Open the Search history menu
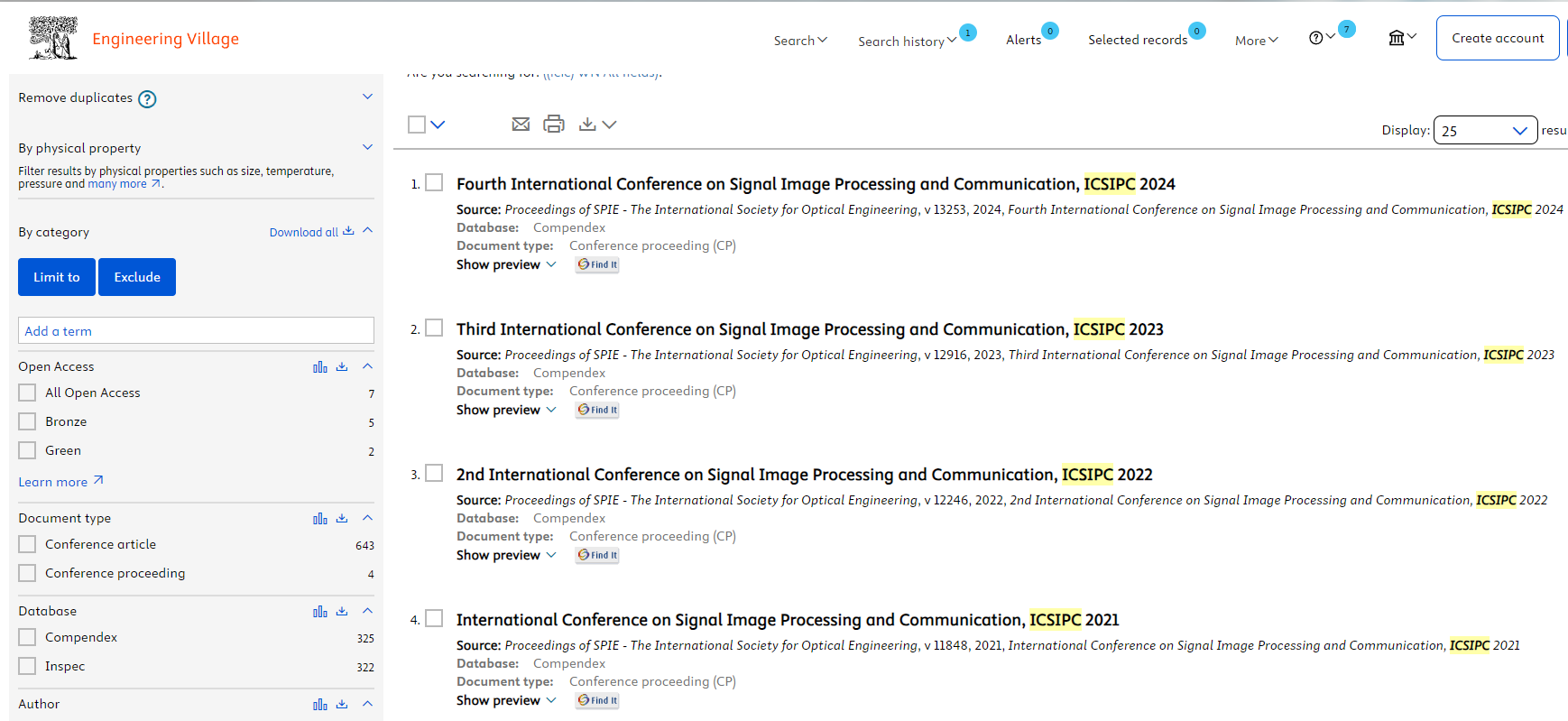The height and width of the screenshot is (721, 1568). click(x=907, y=42)
